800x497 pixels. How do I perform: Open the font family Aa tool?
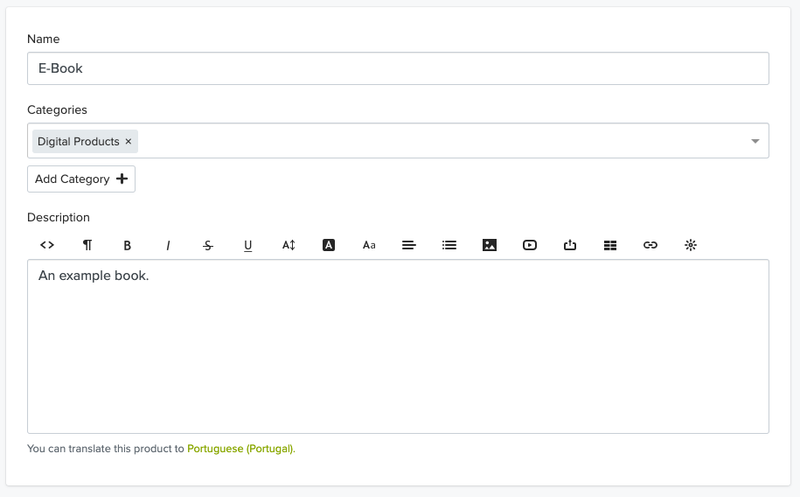(x=369, y=245)
